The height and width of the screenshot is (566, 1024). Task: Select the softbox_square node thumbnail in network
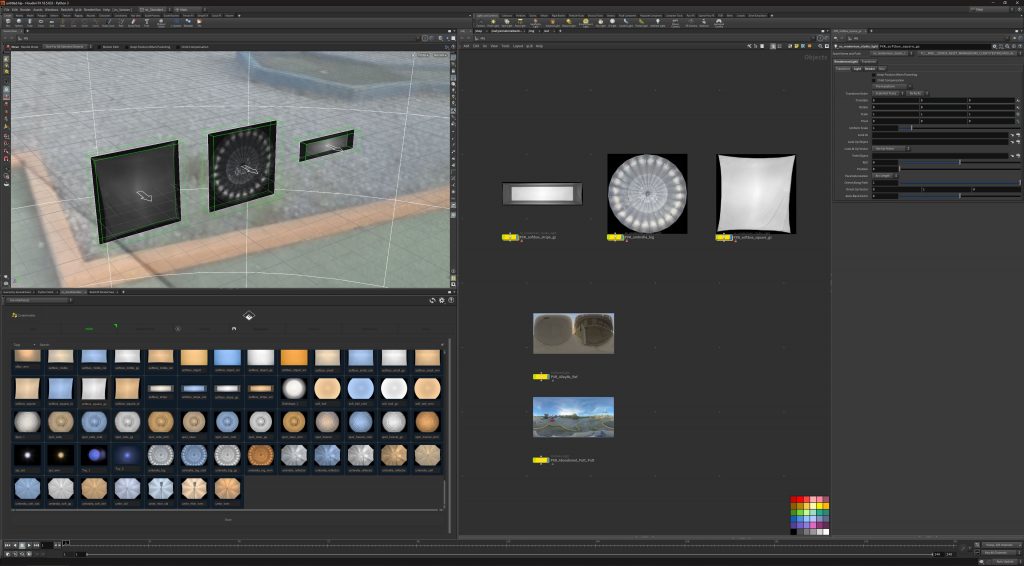[756, 193]
